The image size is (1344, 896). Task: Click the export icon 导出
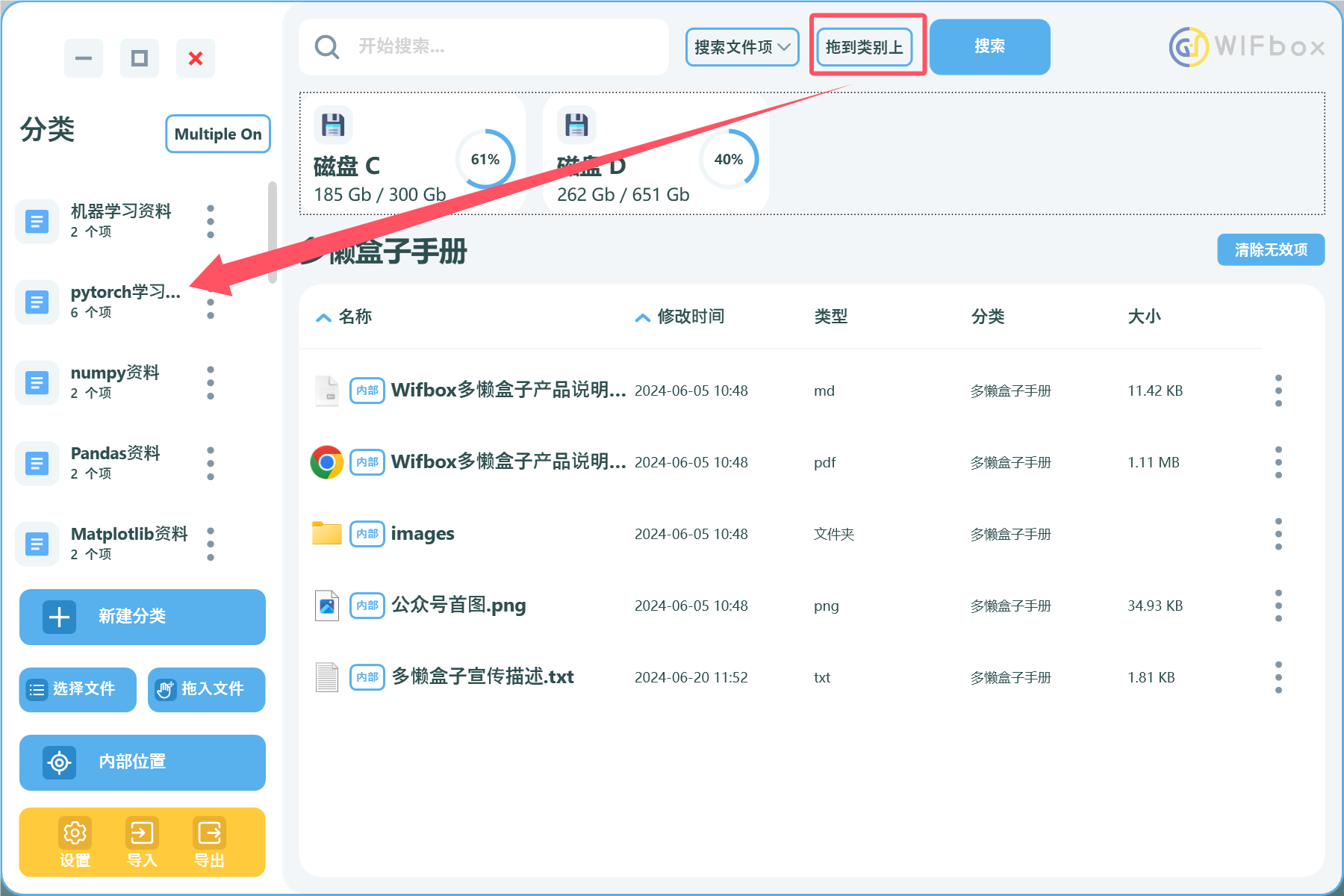209,833
